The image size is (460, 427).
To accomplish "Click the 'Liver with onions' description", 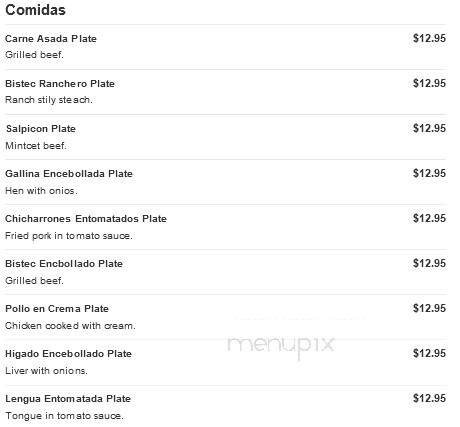I will [46, 371].
